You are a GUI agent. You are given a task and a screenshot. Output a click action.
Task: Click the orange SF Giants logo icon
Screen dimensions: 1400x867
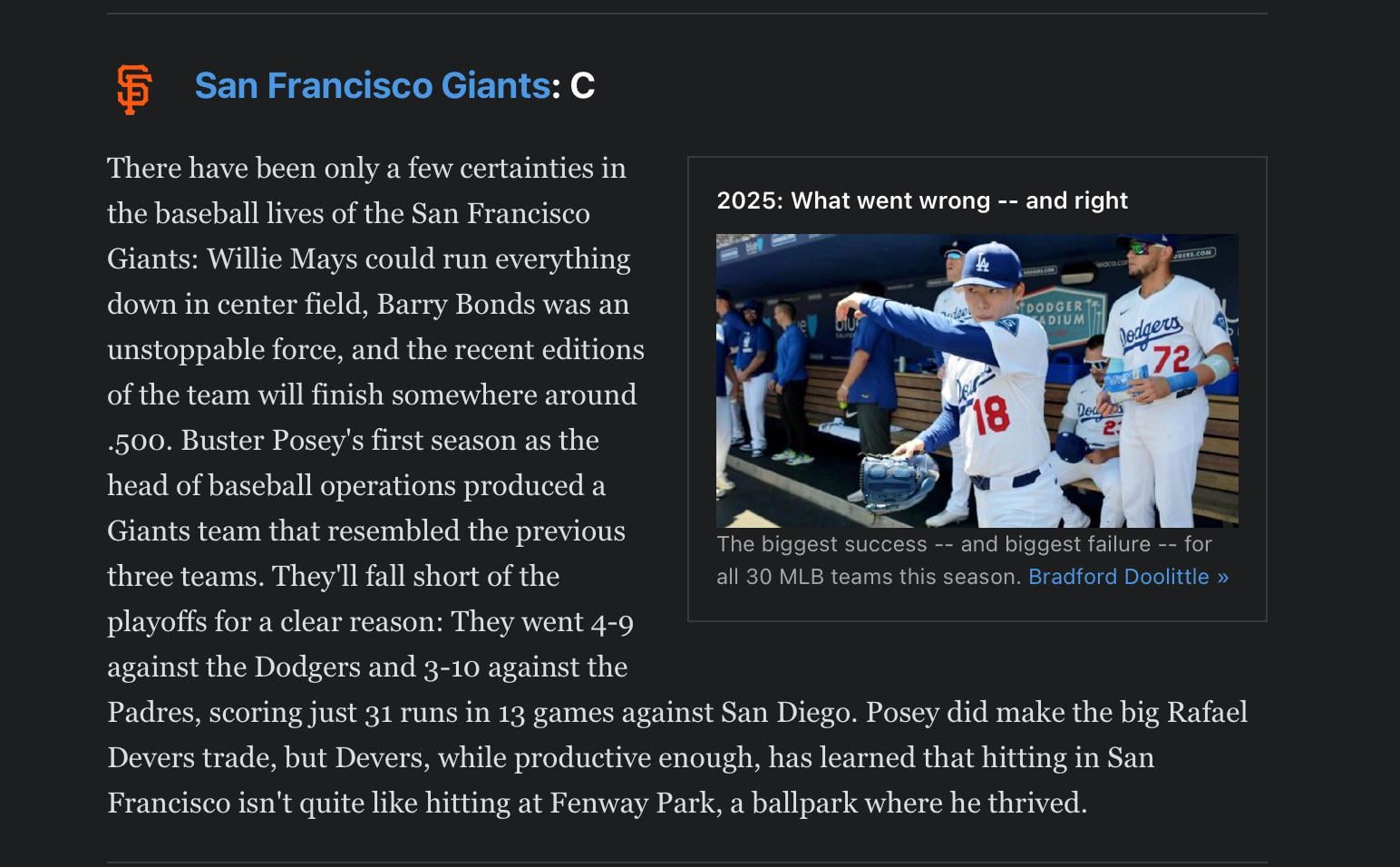(x=134, y=88)
